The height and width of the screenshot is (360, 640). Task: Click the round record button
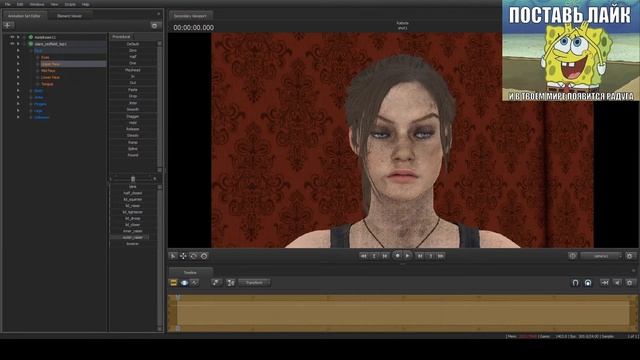tap(397, 256)
